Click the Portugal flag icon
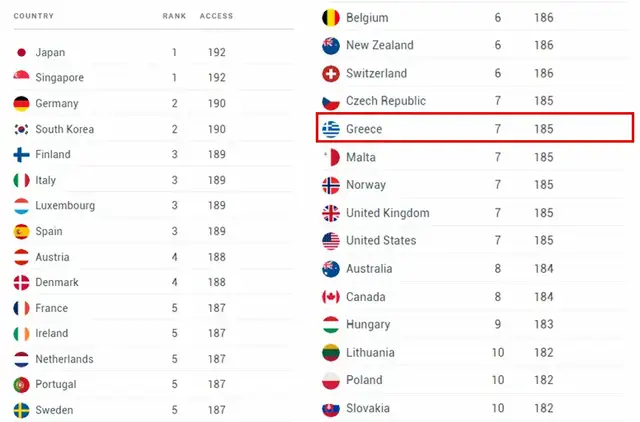Screen dimensions: 640x422 [x=21, y=384]
